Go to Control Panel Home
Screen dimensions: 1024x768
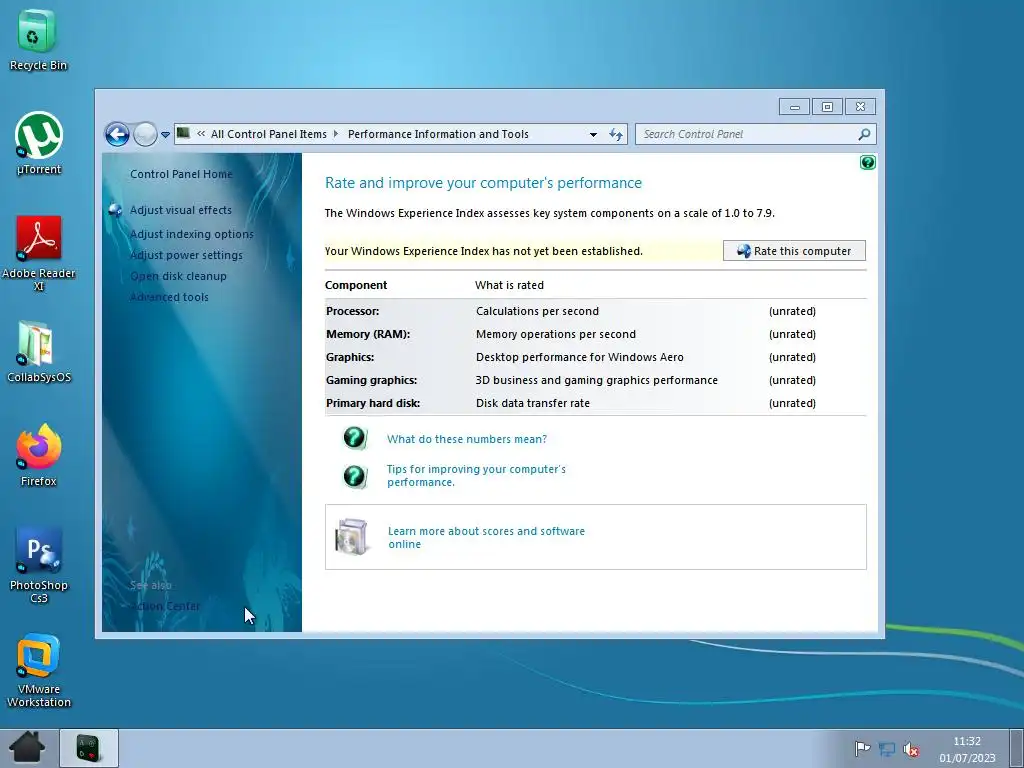pos(181,174)
